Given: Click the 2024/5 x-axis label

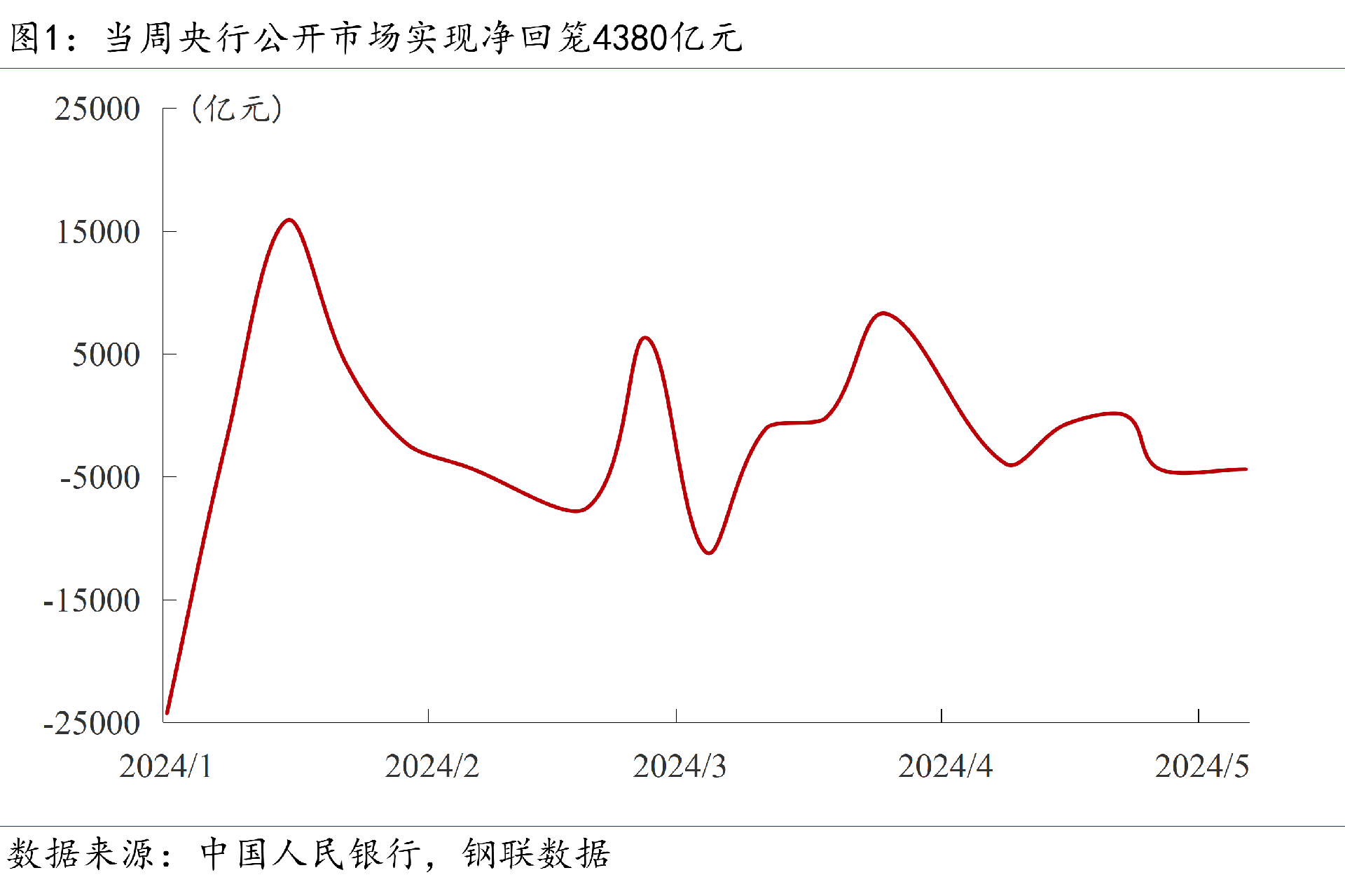Looking at the screenshot, I should pos(1201,766).
